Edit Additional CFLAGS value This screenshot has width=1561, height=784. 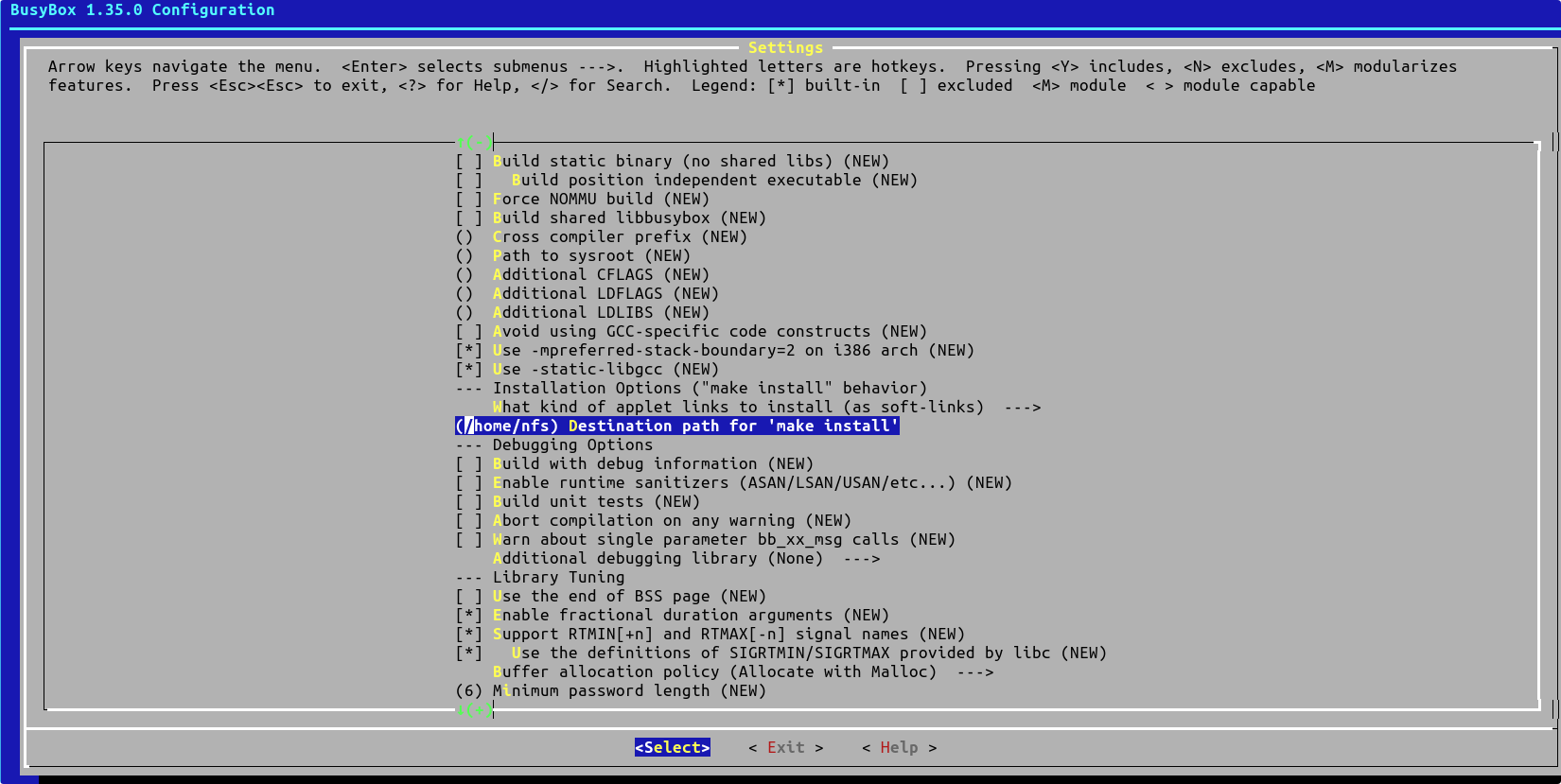coord(582,274)
